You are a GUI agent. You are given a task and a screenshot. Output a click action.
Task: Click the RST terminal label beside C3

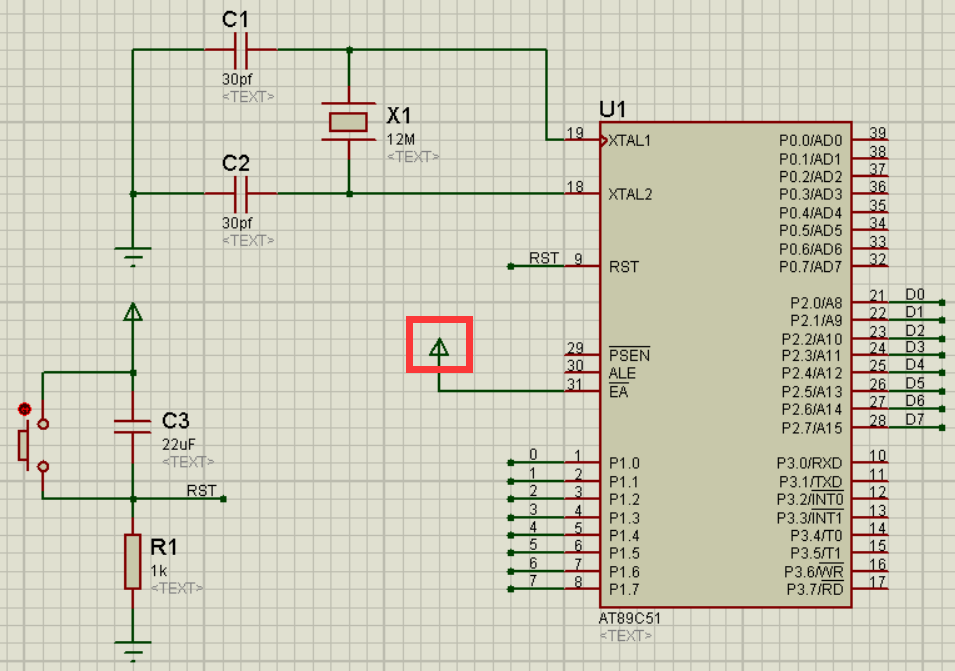[201, 491]
